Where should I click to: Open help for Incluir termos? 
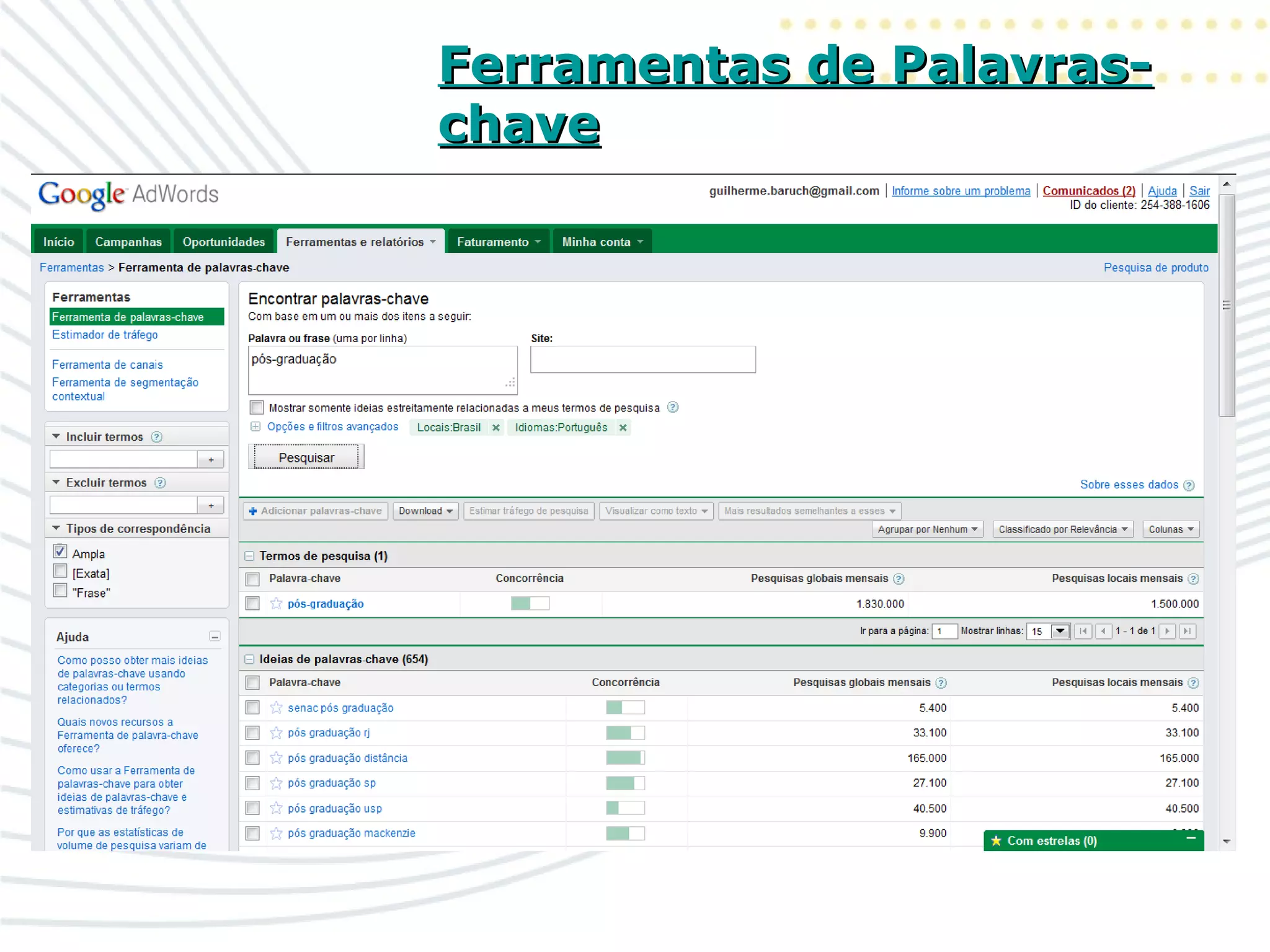[157, 437]
